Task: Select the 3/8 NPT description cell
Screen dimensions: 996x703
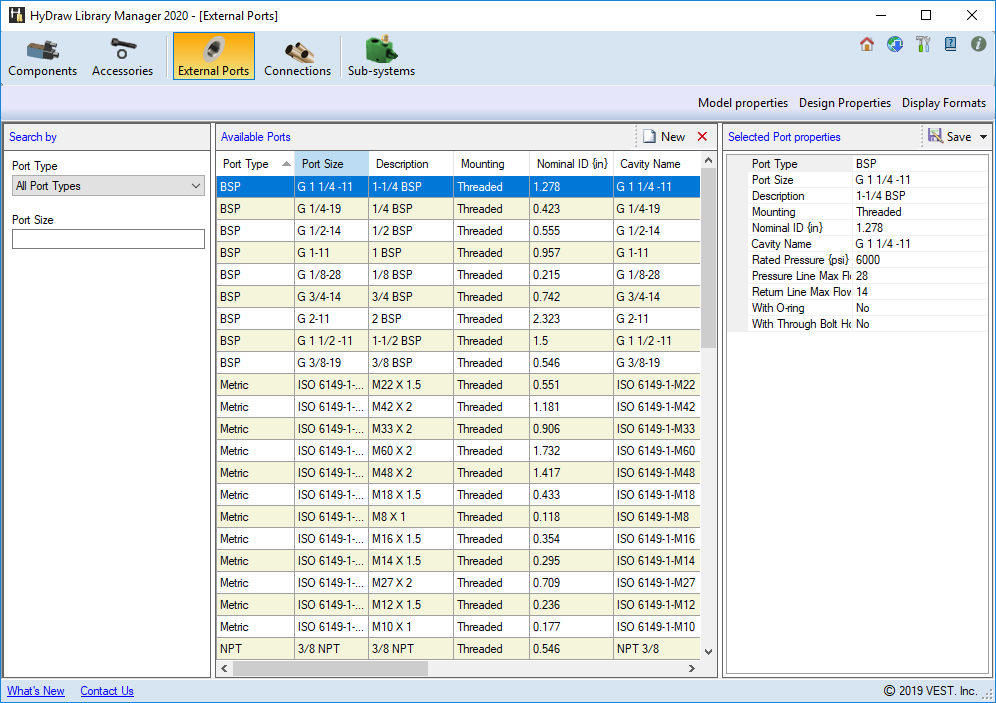Action: (411, 649)
